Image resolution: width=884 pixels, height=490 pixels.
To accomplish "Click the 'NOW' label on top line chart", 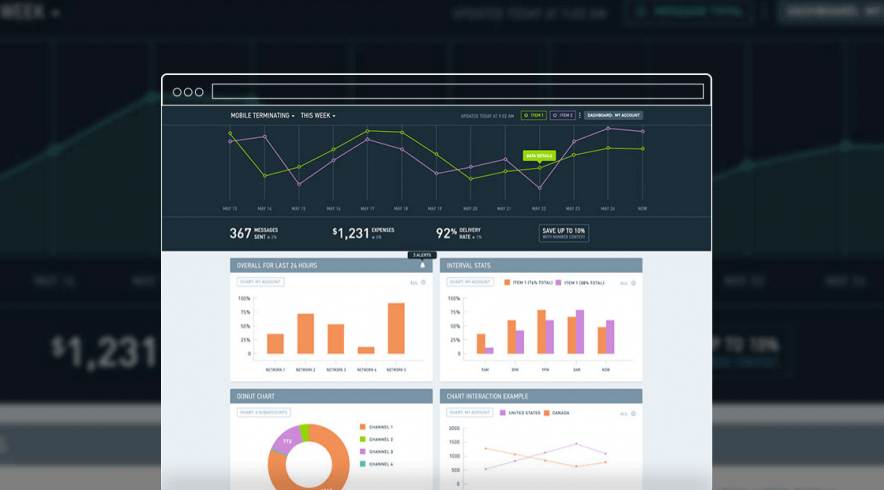I will (x=642, y=209).
